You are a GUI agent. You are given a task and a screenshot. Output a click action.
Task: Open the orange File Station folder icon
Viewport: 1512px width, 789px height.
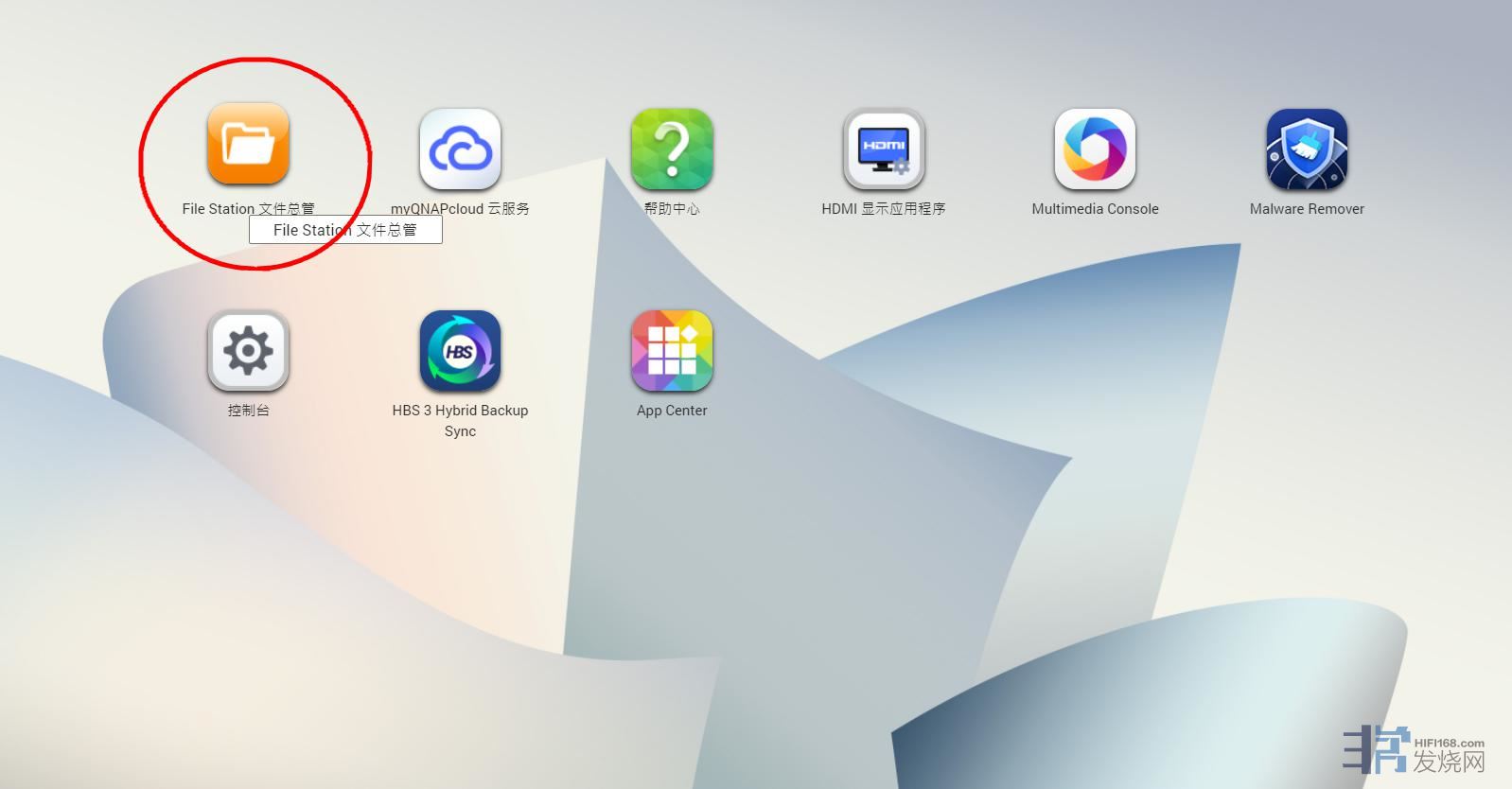tap(248, 144)
